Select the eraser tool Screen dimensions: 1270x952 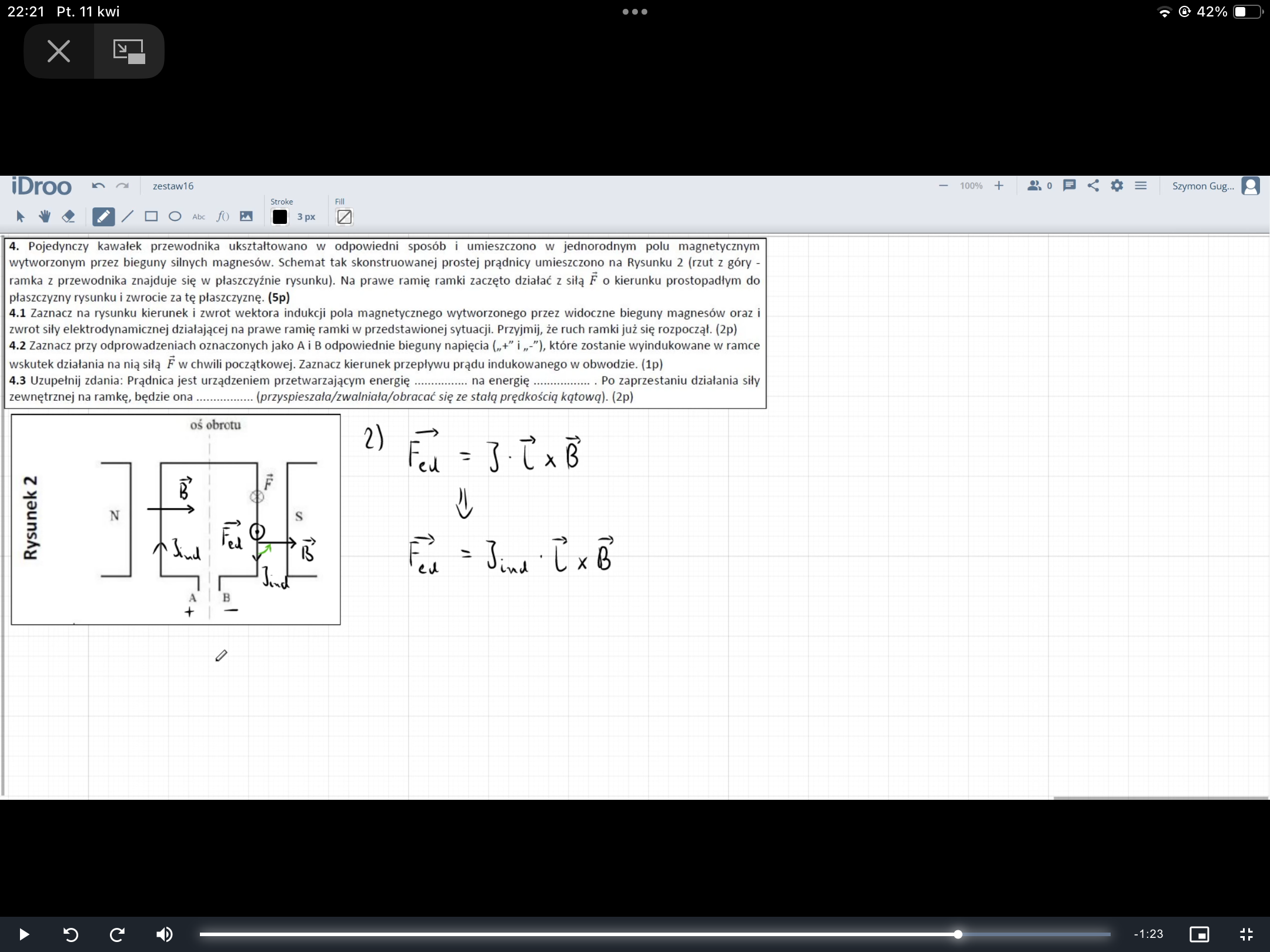point(68,217)
